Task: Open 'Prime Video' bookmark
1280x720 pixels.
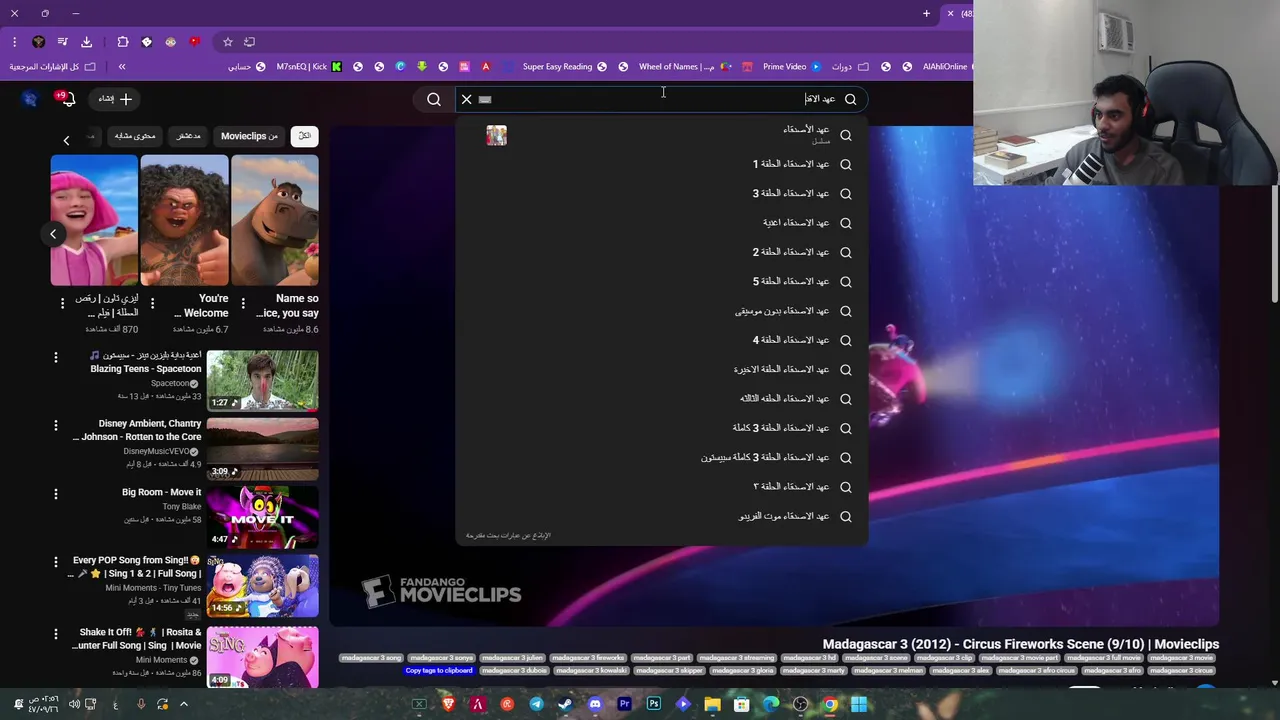Action: click(792, 67)
